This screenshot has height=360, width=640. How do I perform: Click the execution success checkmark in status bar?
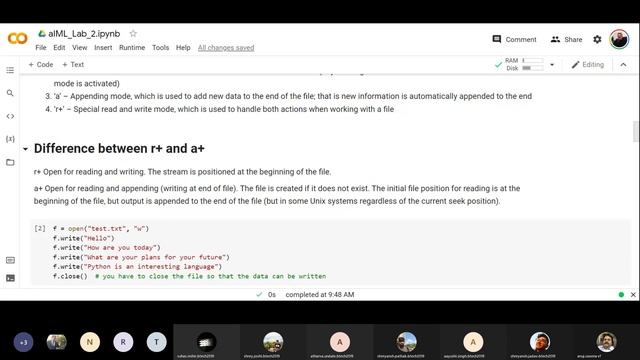click(259, 294)
